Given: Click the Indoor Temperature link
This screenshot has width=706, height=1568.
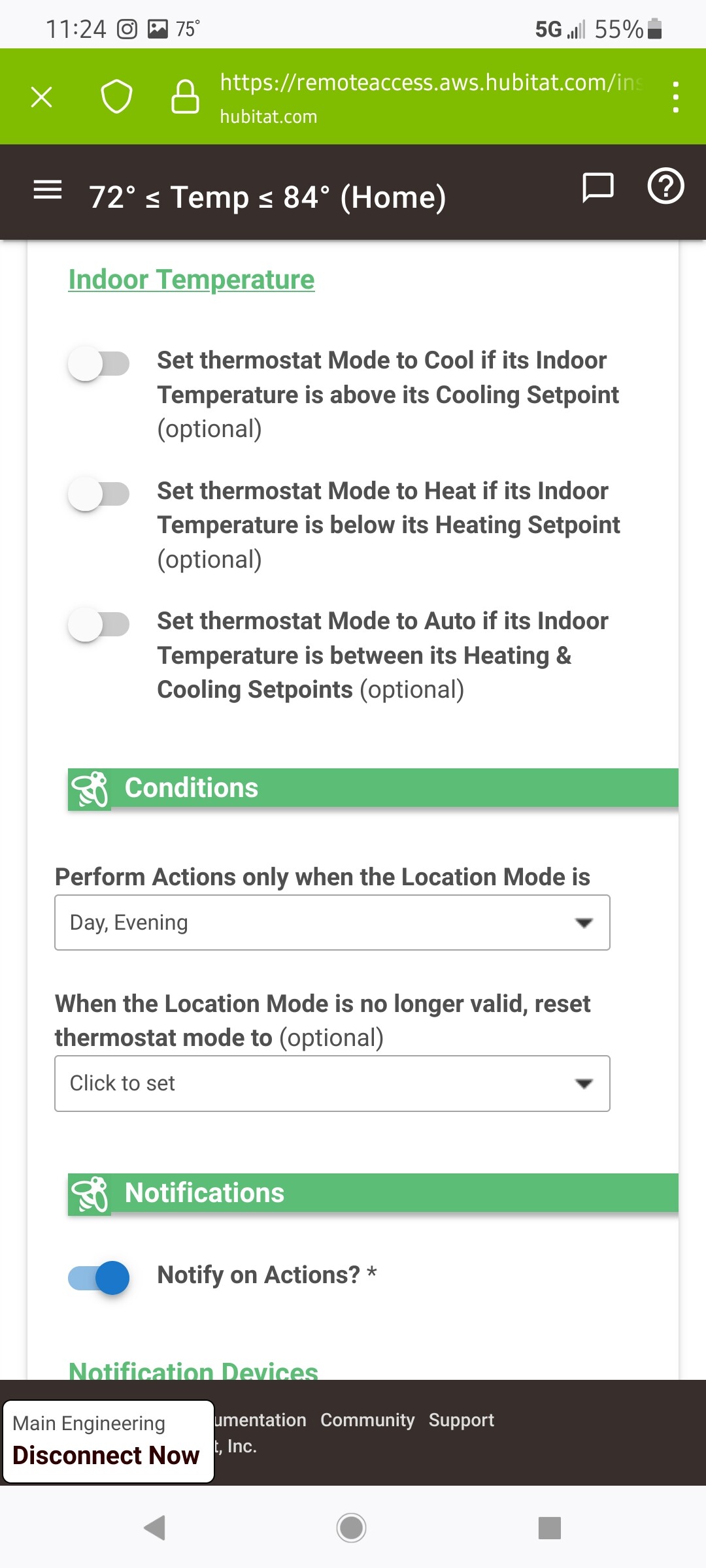Looking at the screenshot, I should (192, 280).
